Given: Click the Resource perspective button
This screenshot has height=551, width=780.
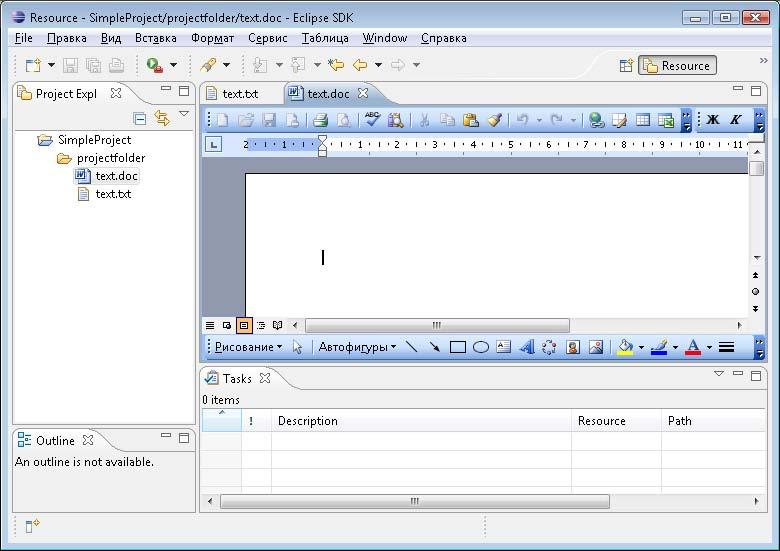Looking at the screenshot, I should [x=678, y=66].
